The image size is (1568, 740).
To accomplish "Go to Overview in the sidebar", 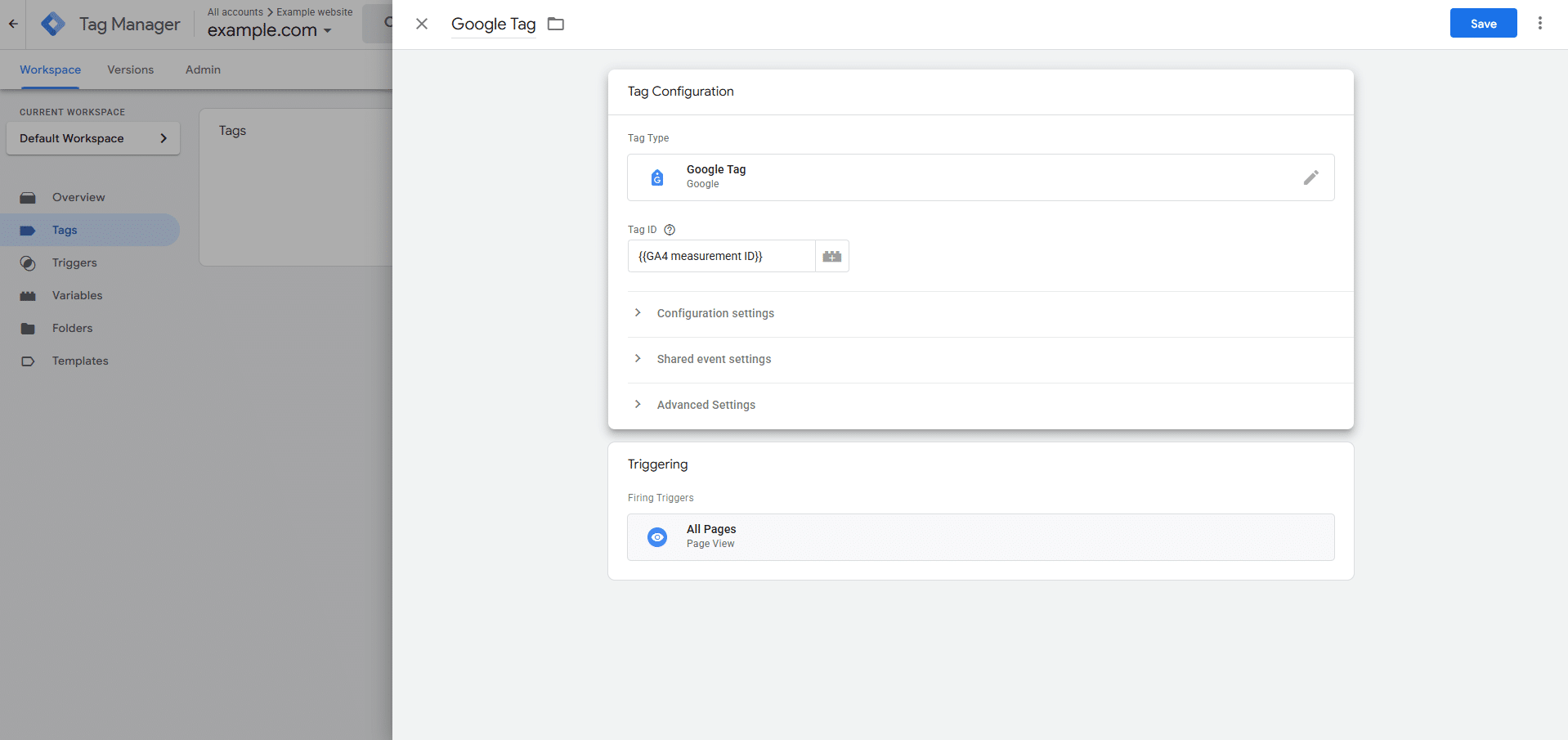I will click(78, 197).
